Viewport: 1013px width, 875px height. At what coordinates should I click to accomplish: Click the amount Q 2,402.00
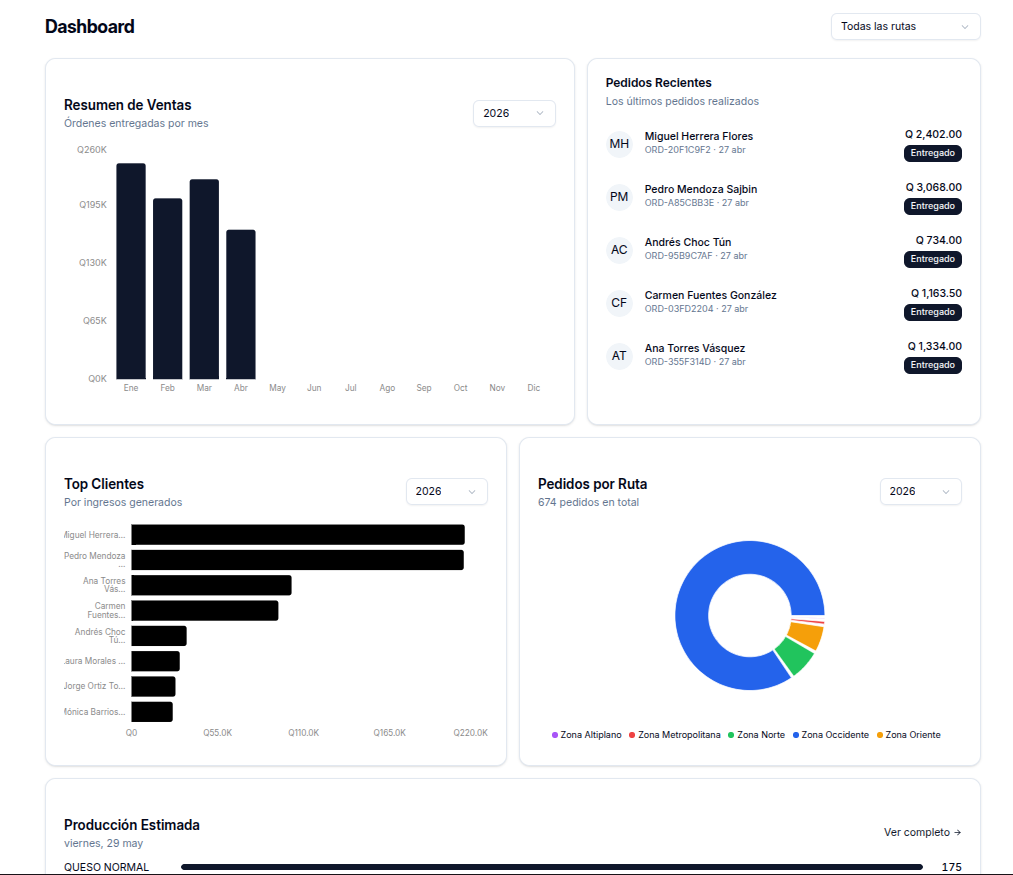click(933, 134)
